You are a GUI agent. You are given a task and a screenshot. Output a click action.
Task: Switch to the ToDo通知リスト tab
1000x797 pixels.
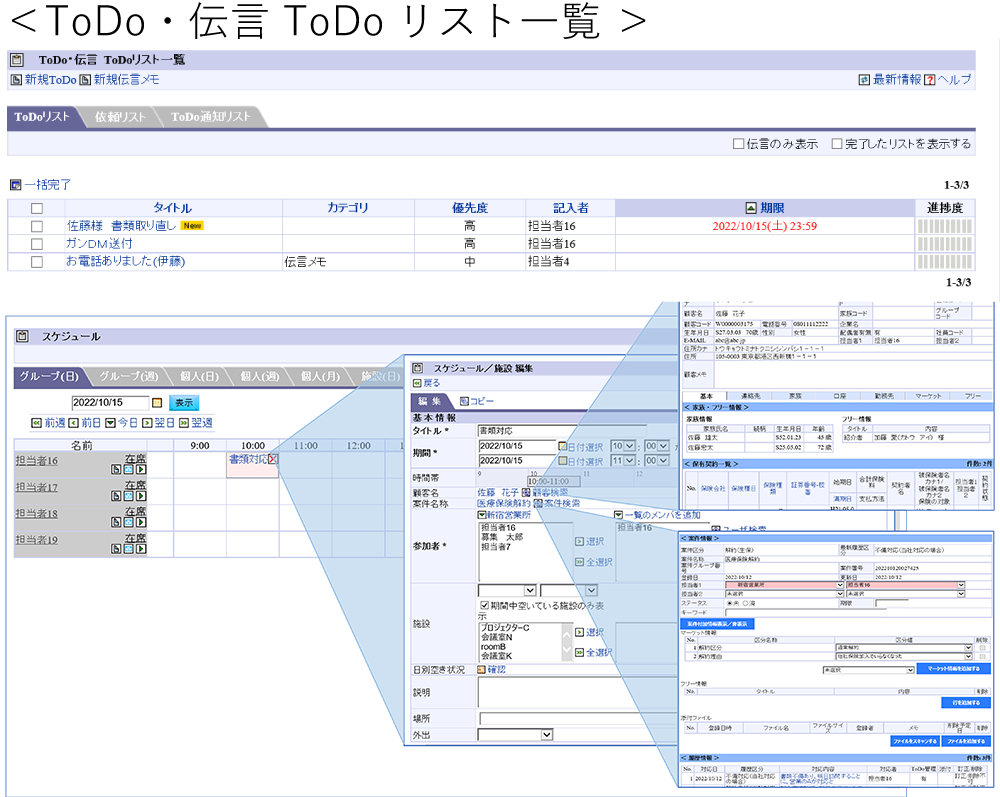pyautogui.click(x=210, y=117)
